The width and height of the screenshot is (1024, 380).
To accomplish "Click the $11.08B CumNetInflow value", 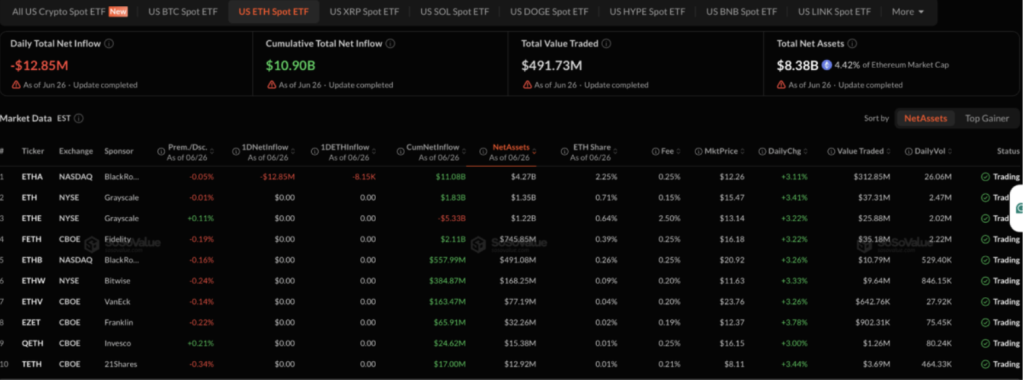I will tap(452, 176).
